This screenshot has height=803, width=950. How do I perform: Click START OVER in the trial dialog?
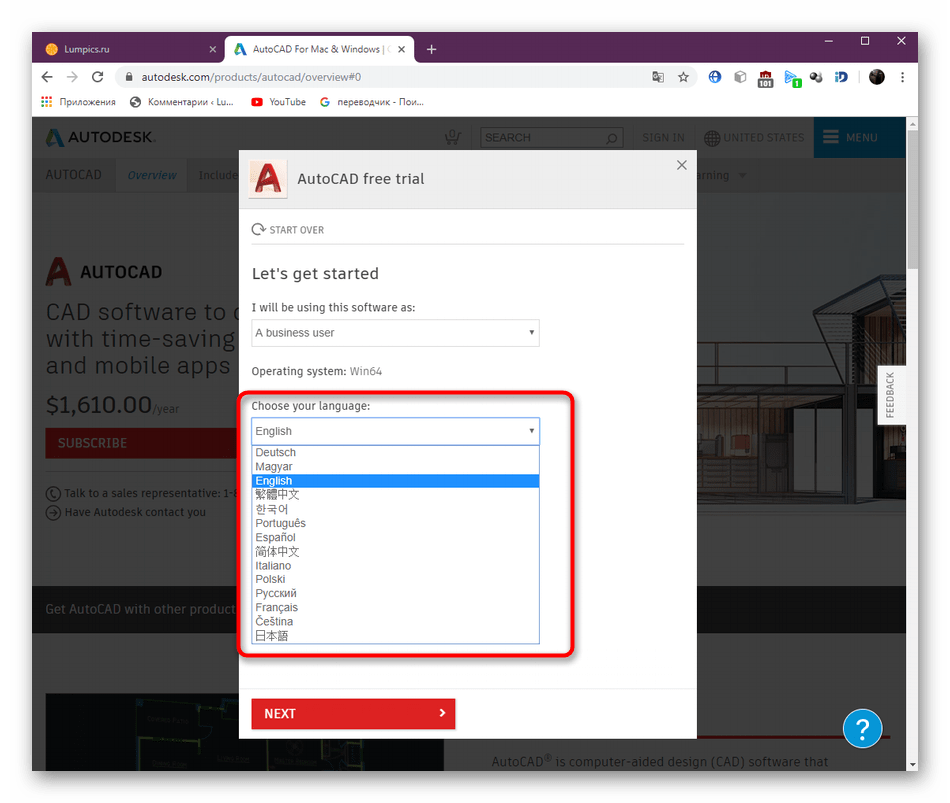click(288, 230)
